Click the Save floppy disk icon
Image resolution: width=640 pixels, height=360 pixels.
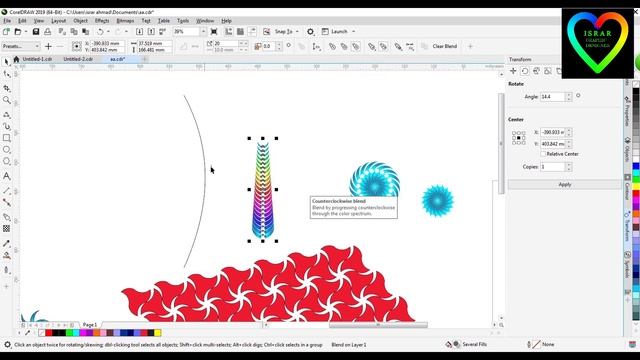36,31
